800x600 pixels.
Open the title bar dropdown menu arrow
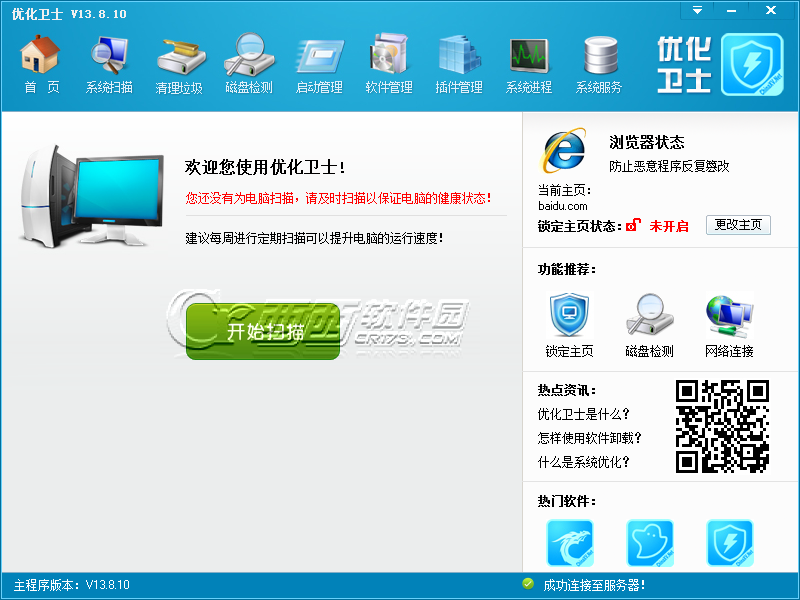pyautogui.click(x=697, y=10)
